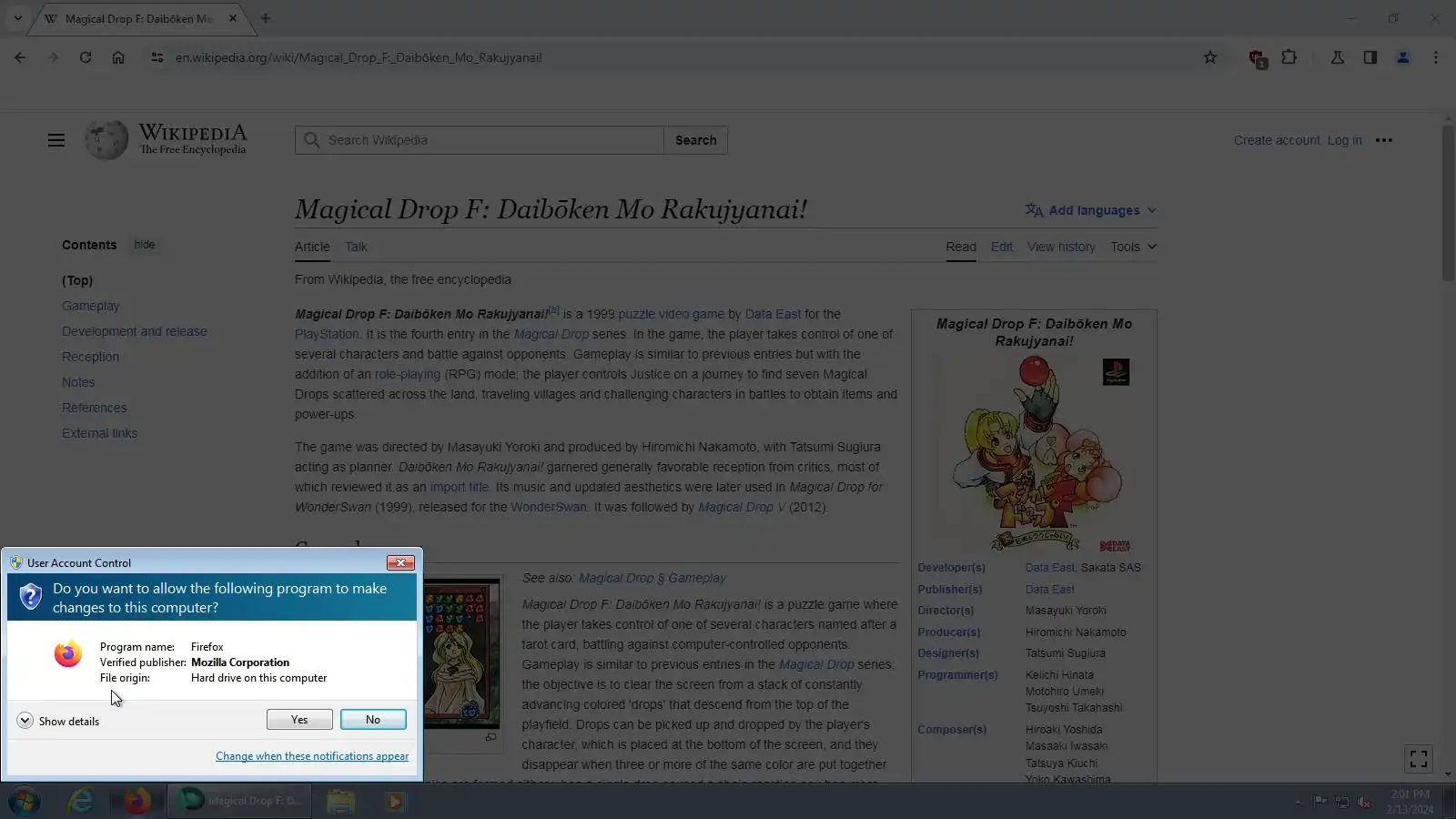Click No in the User Account Control dialog

pyautogui.click(x=373, y=720)
